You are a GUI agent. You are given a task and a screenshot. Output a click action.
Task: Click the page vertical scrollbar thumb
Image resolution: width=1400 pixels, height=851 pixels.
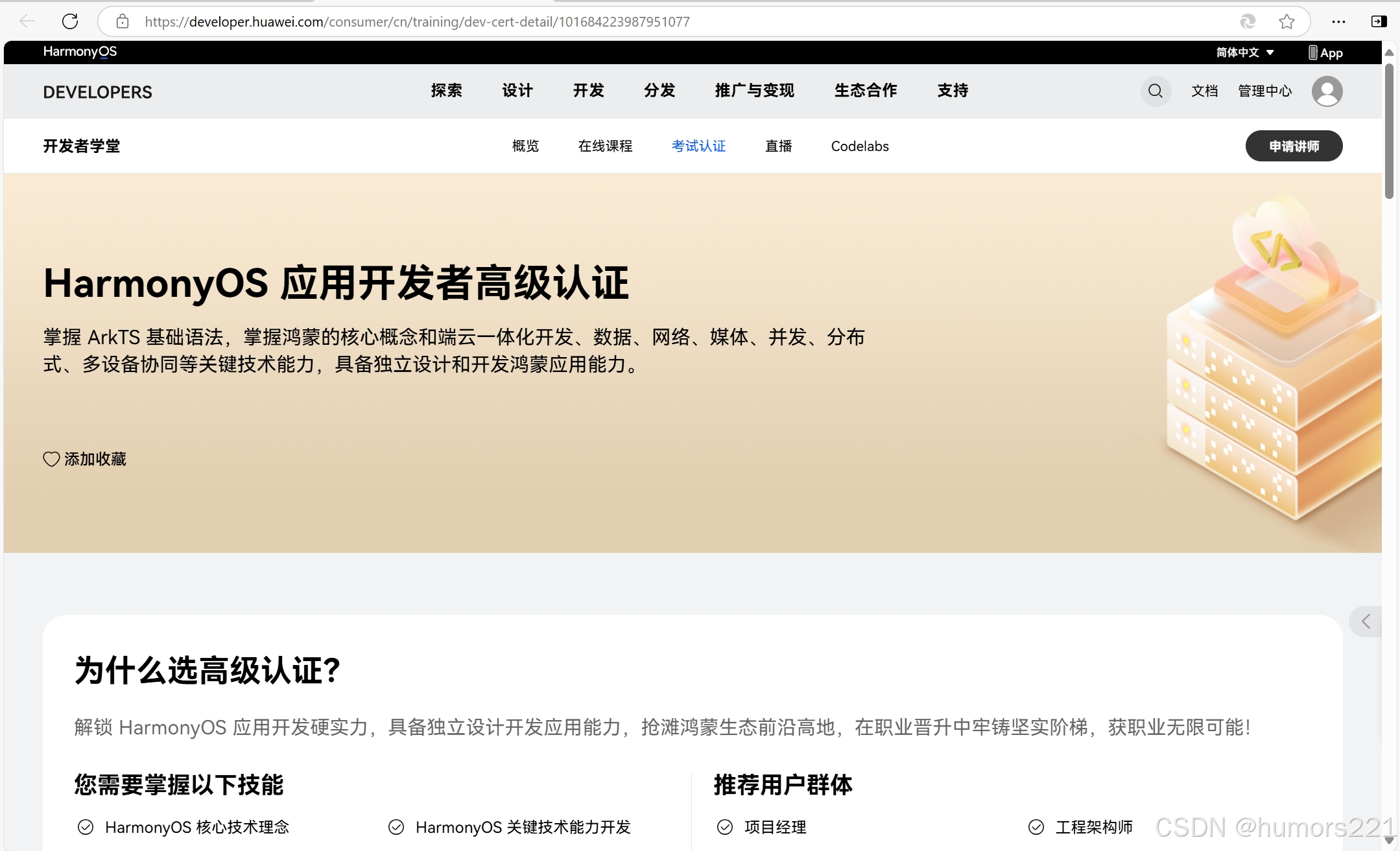pyautogui.click(x=1389, y=130)
